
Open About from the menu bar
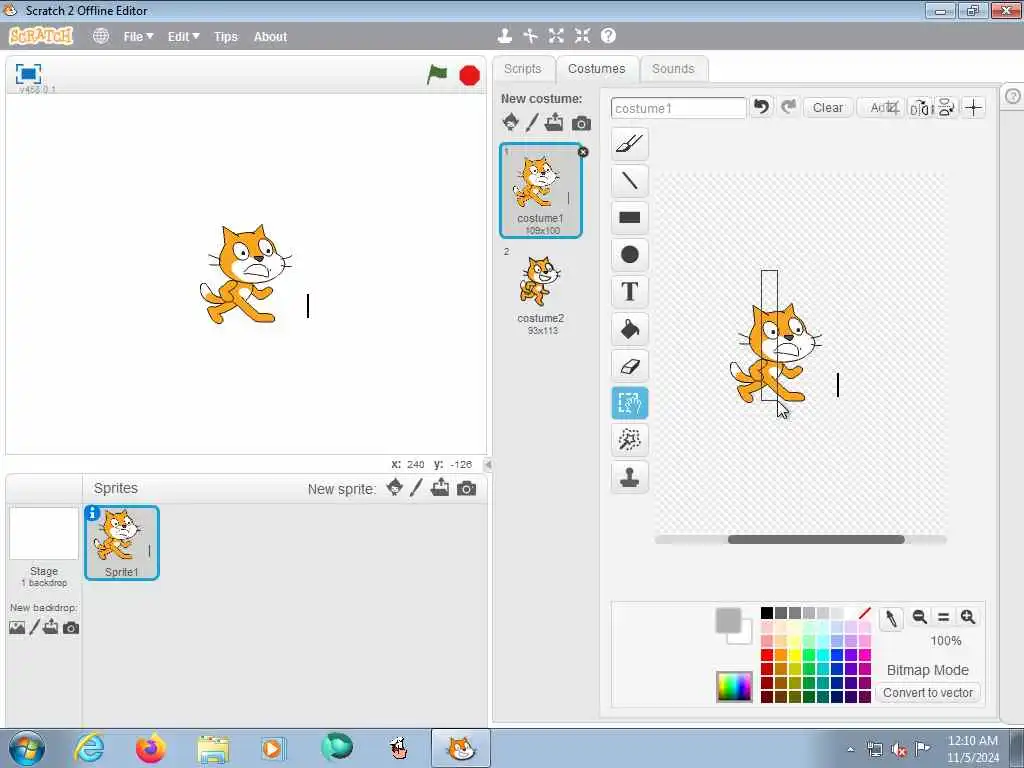coord(270,37)
